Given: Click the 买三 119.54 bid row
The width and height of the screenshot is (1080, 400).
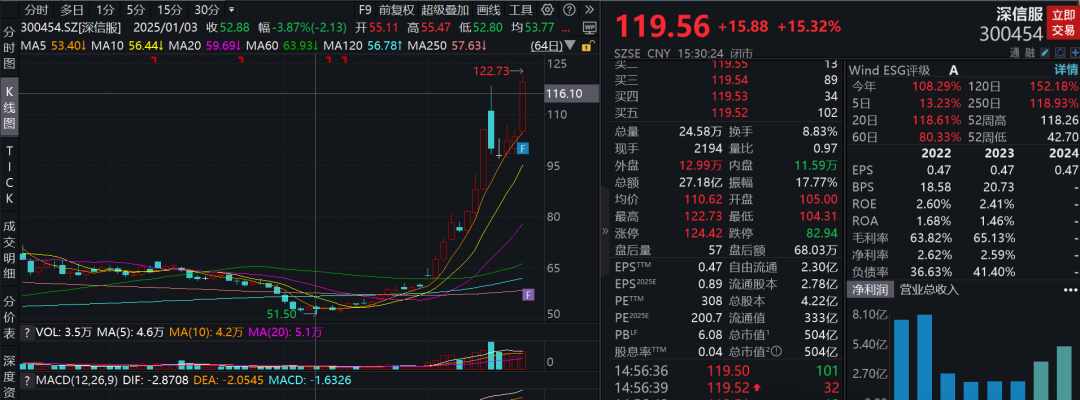Looking at the screenshot, I should tap(726, 81).
